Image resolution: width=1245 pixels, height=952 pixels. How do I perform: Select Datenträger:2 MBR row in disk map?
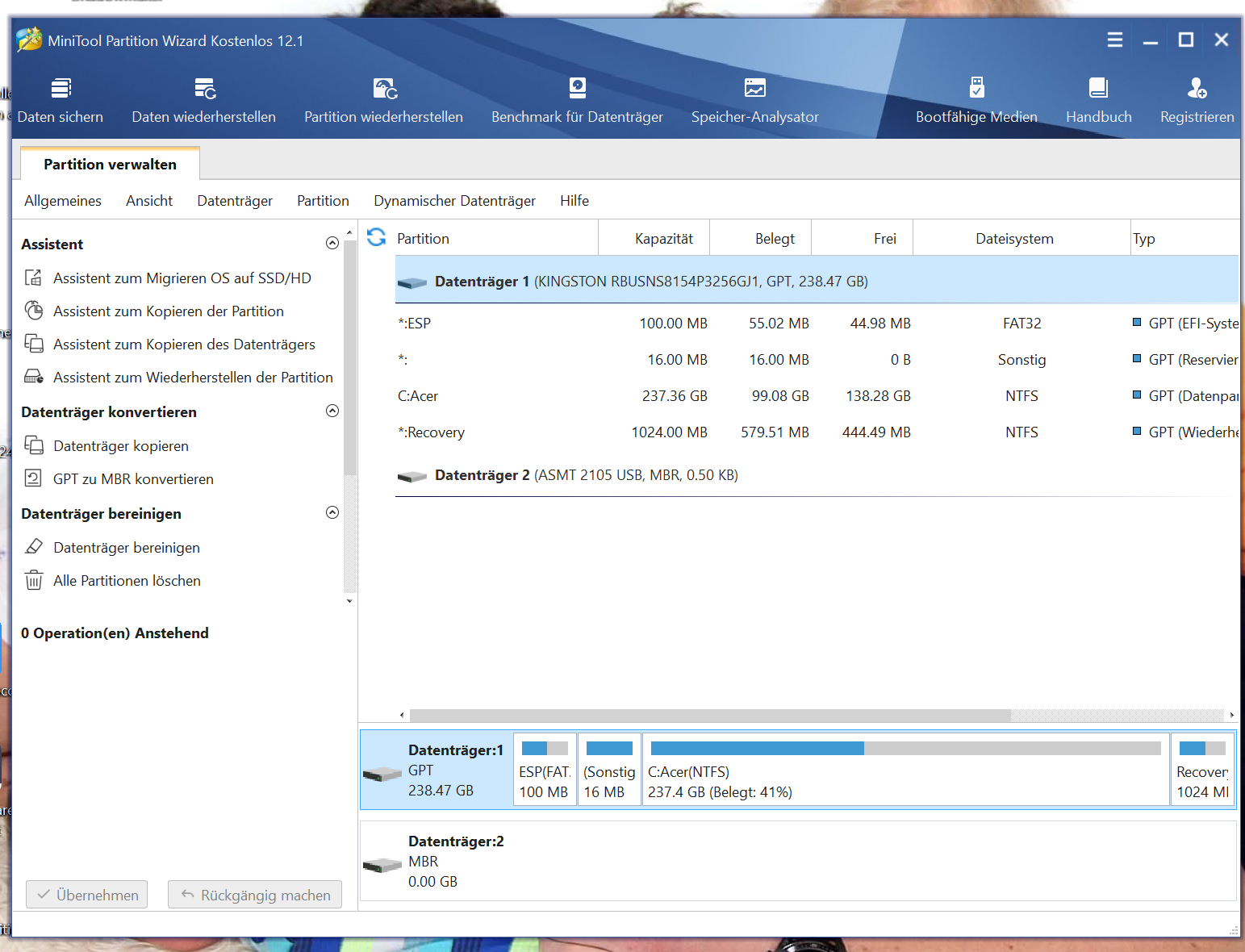pyautogui.click(x=798, y=861)
